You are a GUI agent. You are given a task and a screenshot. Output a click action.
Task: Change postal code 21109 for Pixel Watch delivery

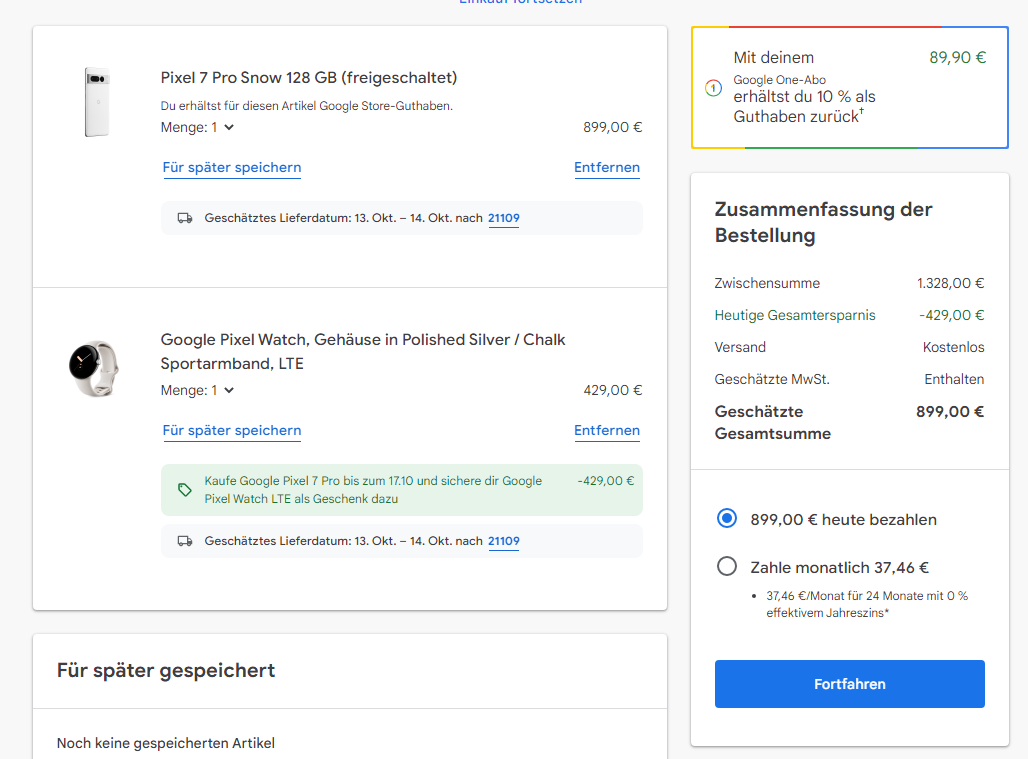point(503,541)
